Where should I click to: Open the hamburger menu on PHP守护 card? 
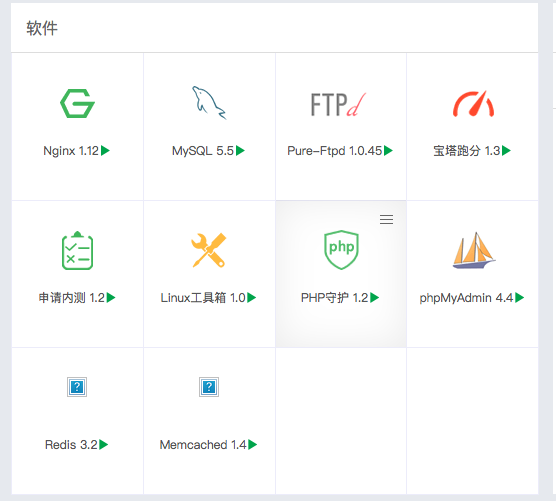pos(387,219)
